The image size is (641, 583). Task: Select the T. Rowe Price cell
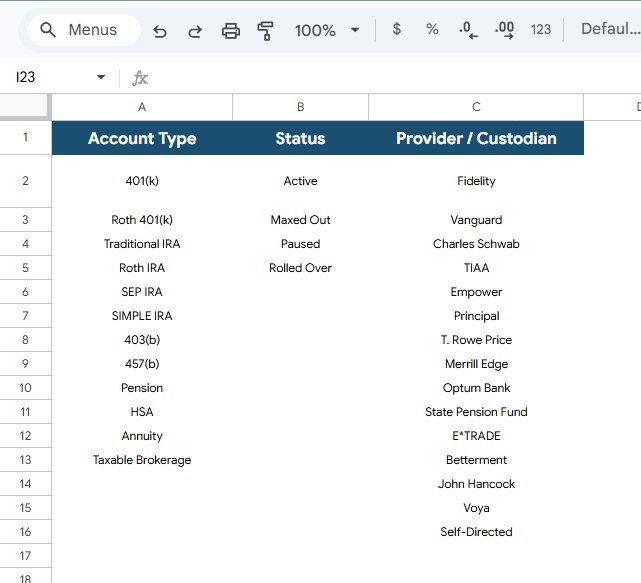tap(476, 340)
